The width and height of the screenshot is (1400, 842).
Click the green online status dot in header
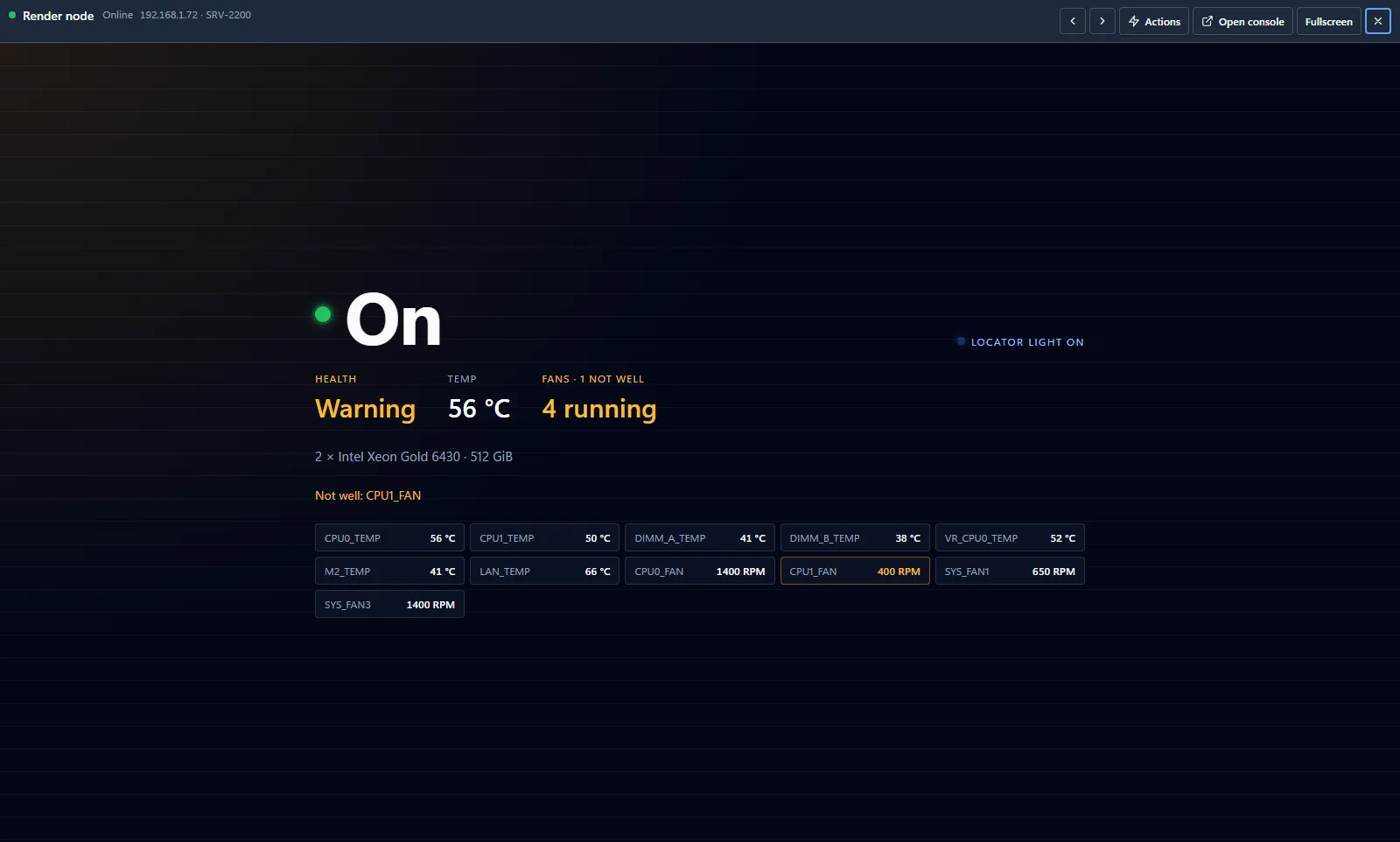coord(12,15)
